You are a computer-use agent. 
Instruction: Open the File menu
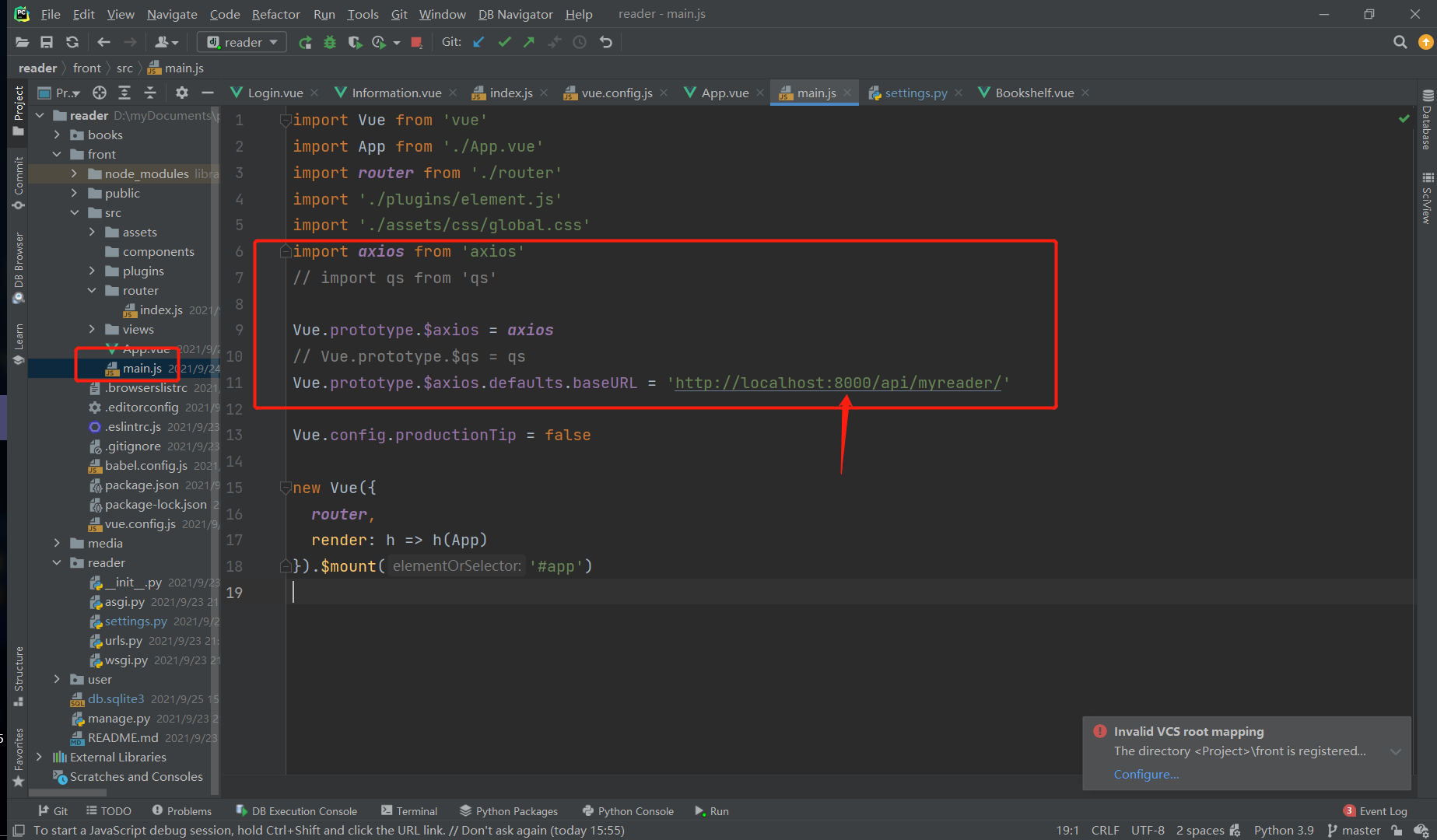coord(51,14)
